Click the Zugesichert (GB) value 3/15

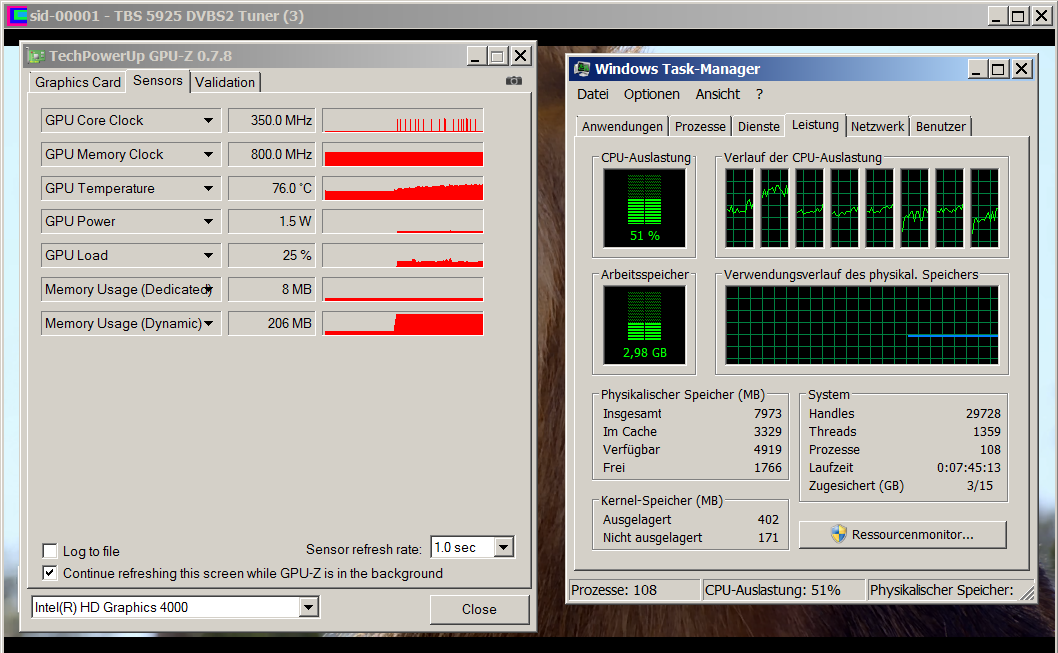980,486
